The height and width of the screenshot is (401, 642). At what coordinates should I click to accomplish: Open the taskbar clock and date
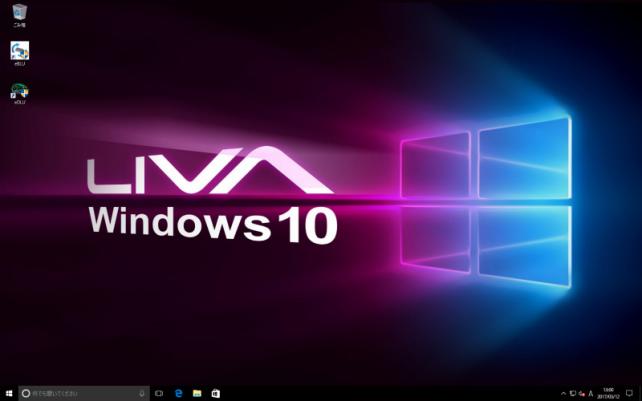(x=608, y=393)
